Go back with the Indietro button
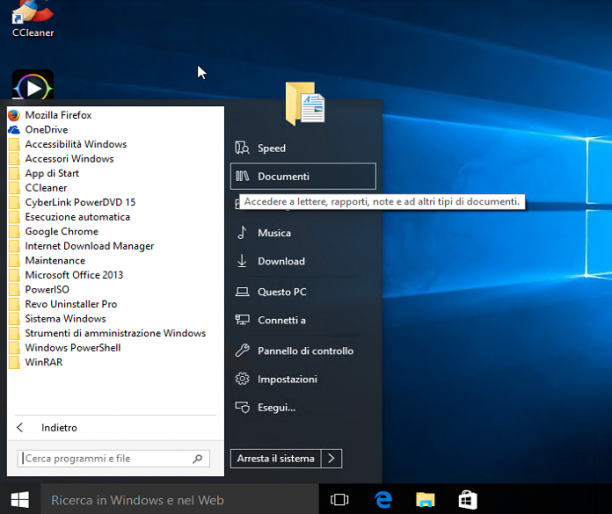This screenshot has width=612, height=514. (47, 427)
